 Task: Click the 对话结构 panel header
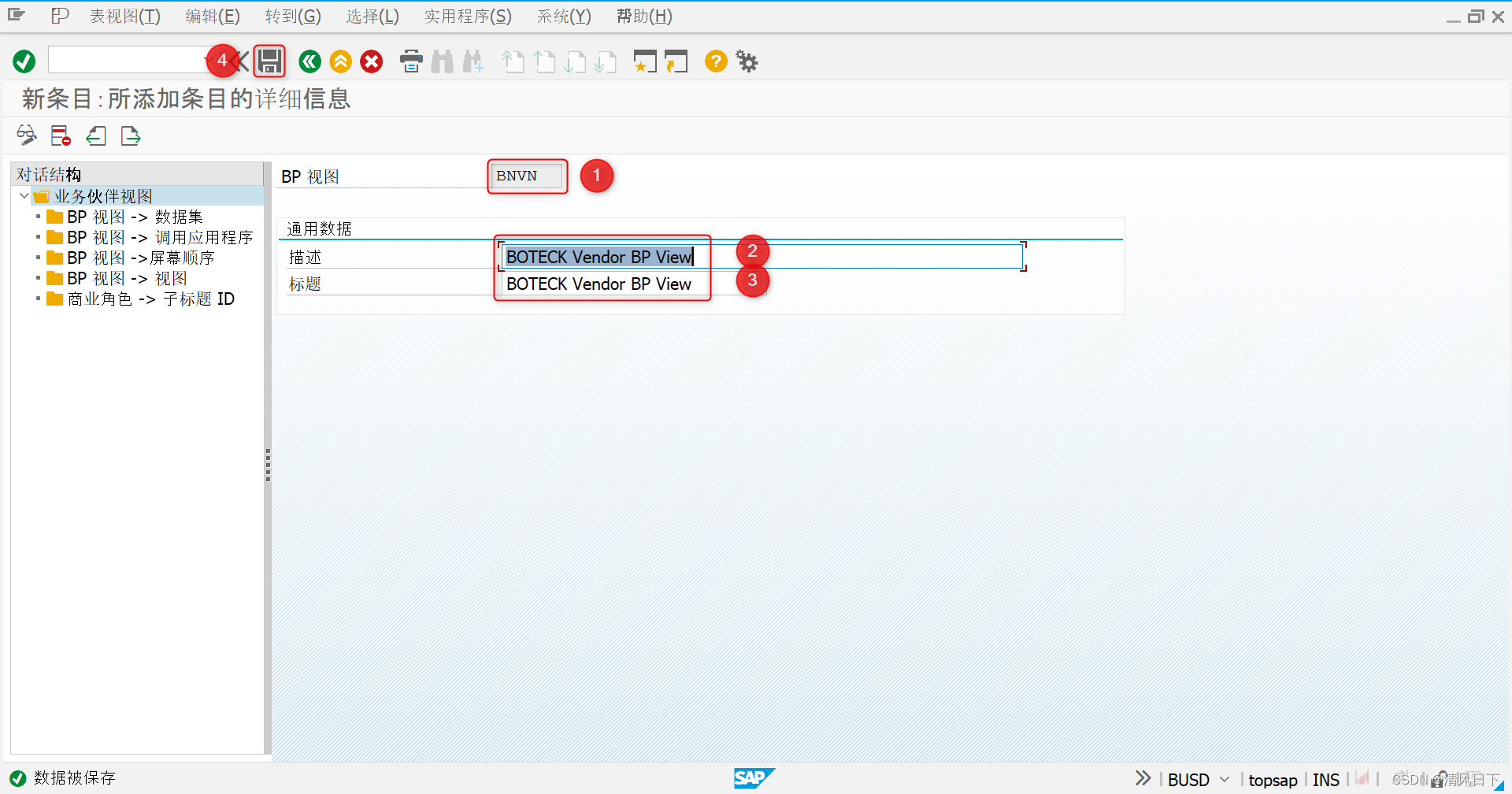[137, 174]
